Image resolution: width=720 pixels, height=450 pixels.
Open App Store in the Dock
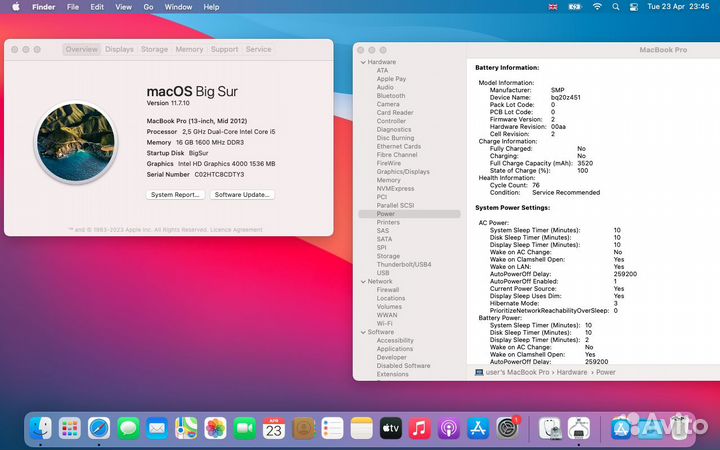[478, 428]
